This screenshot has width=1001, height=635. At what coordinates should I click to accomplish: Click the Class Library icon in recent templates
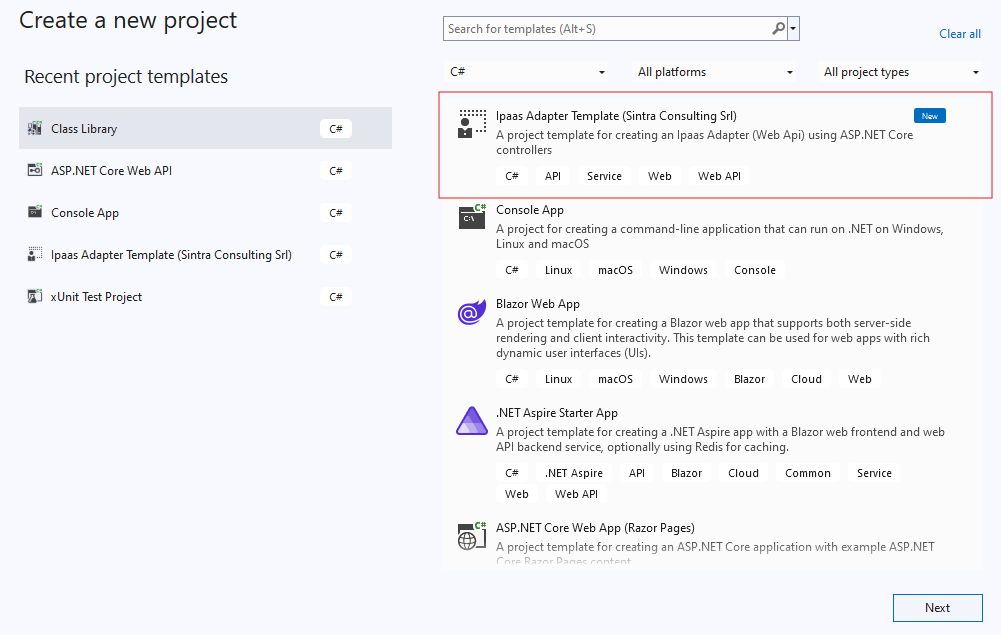pyautogui.click(x=35, y=128)
